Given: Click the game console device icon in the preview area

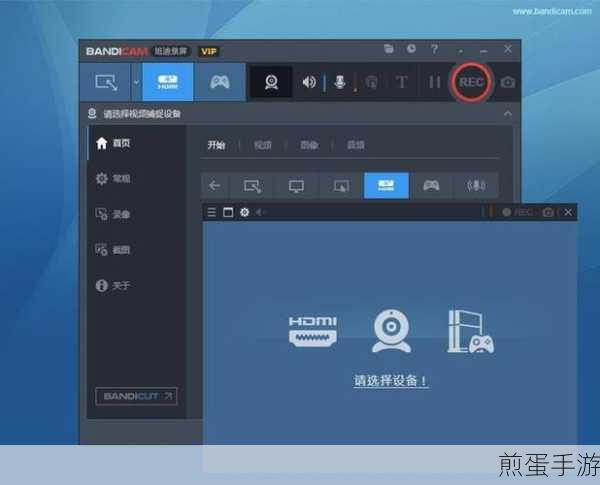Looking at the screenshot, I should (x=471, y=331).
